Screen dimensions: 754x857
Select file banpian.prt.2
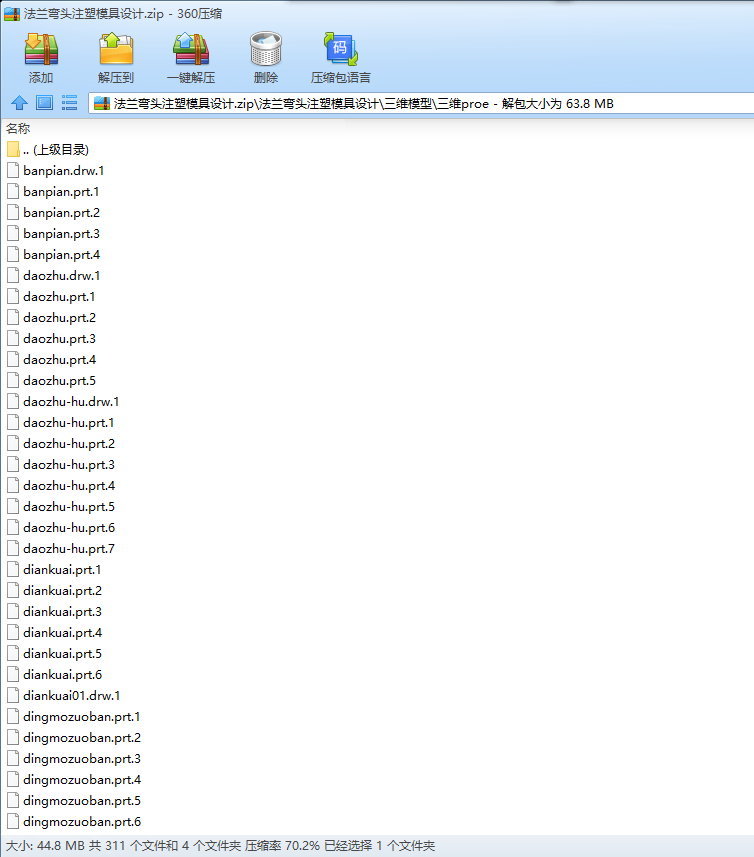[54, 213]
